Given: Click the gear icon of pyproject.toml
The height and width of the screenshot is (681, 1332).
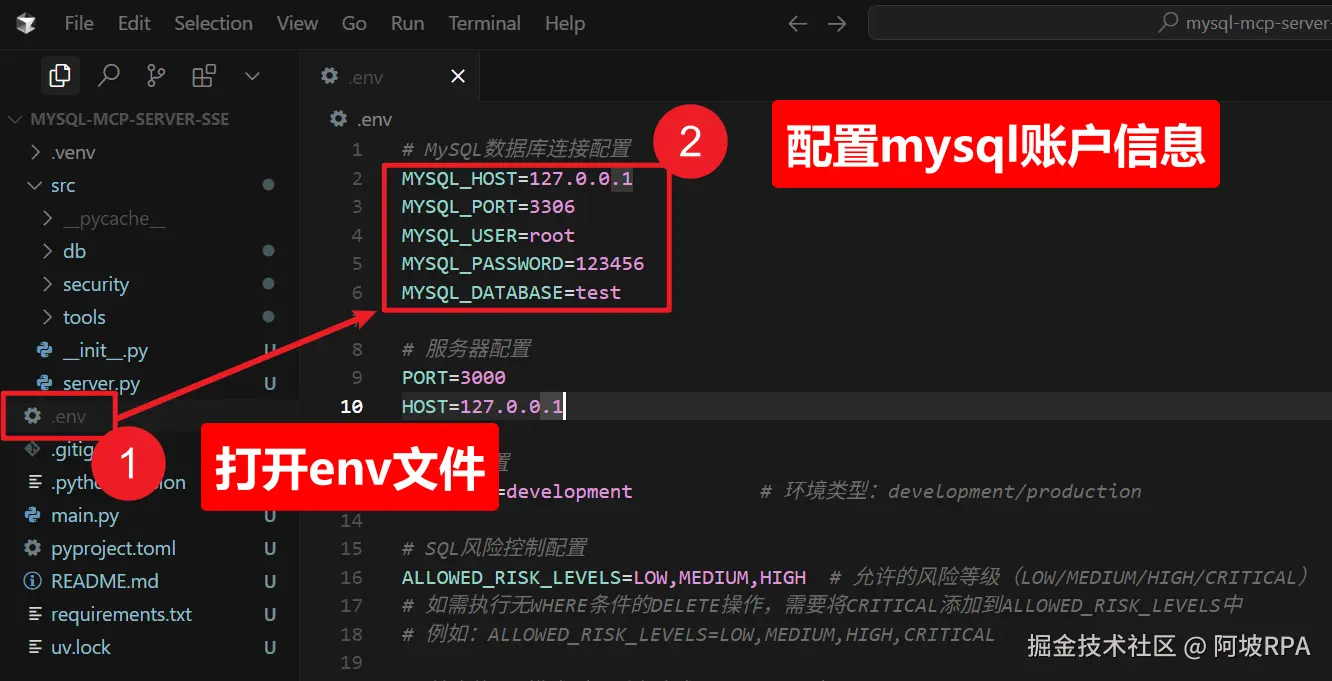Looking at the screenshot, I should [33, 548].
